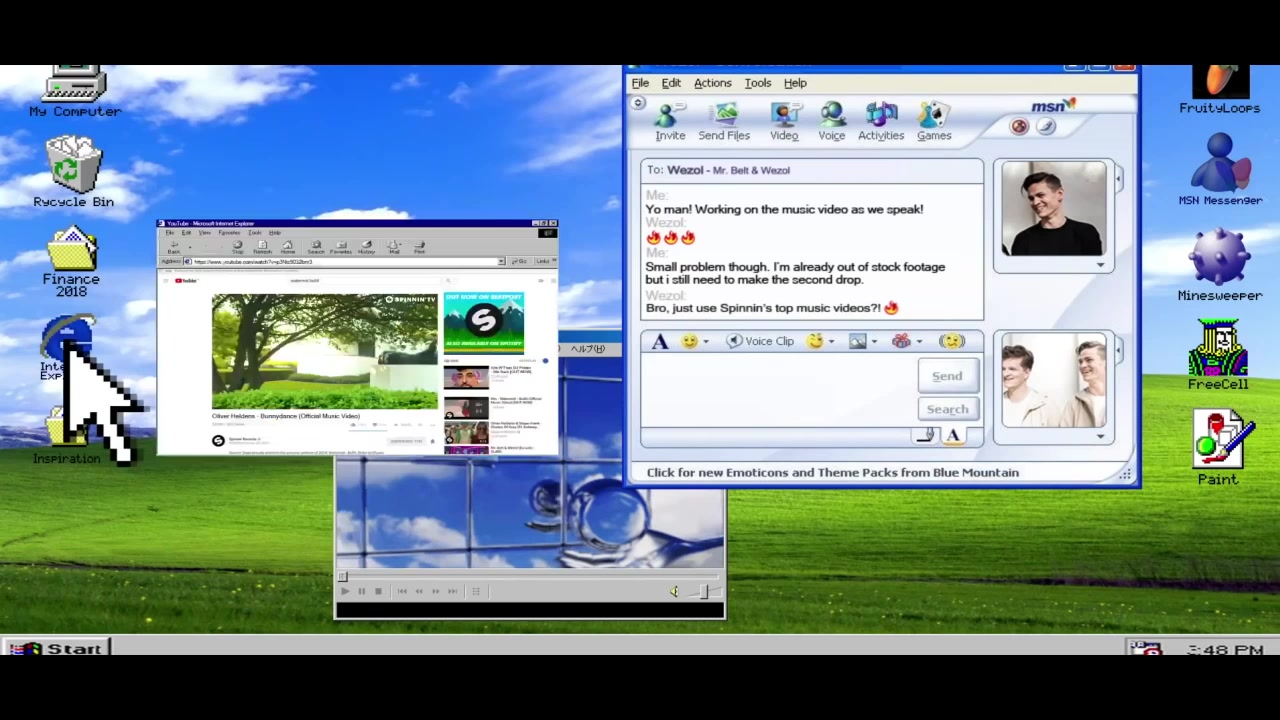
Task: Move the media player seek bar thumb
Action: click(x=342, y=576)
